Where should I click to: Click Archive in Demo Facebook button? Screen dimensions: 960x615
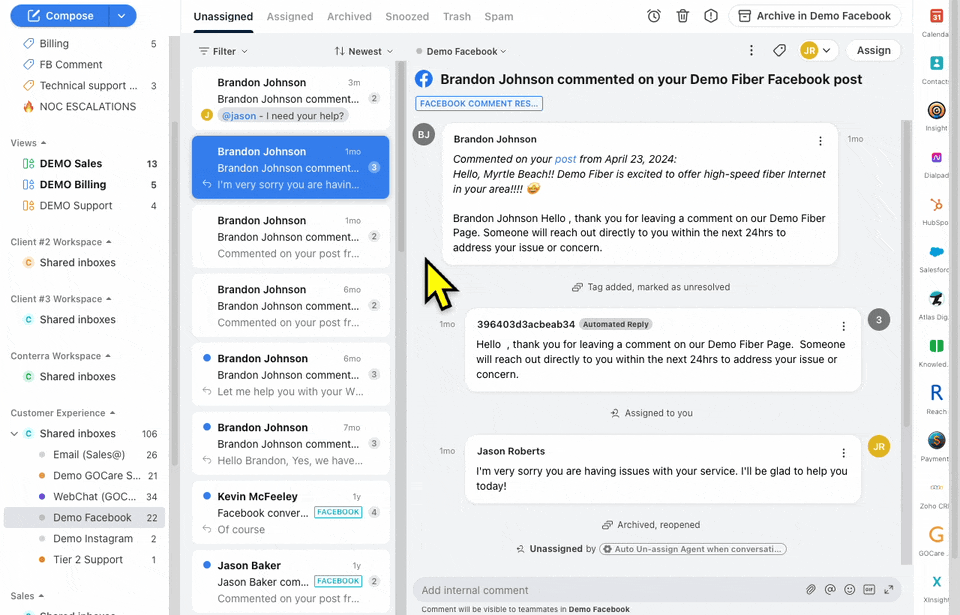click(814, 16)
